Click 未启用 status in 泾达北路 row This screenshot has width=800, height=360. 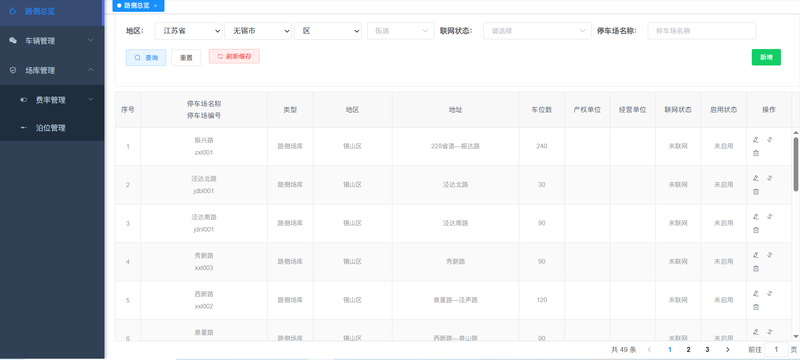click(723, 185)
